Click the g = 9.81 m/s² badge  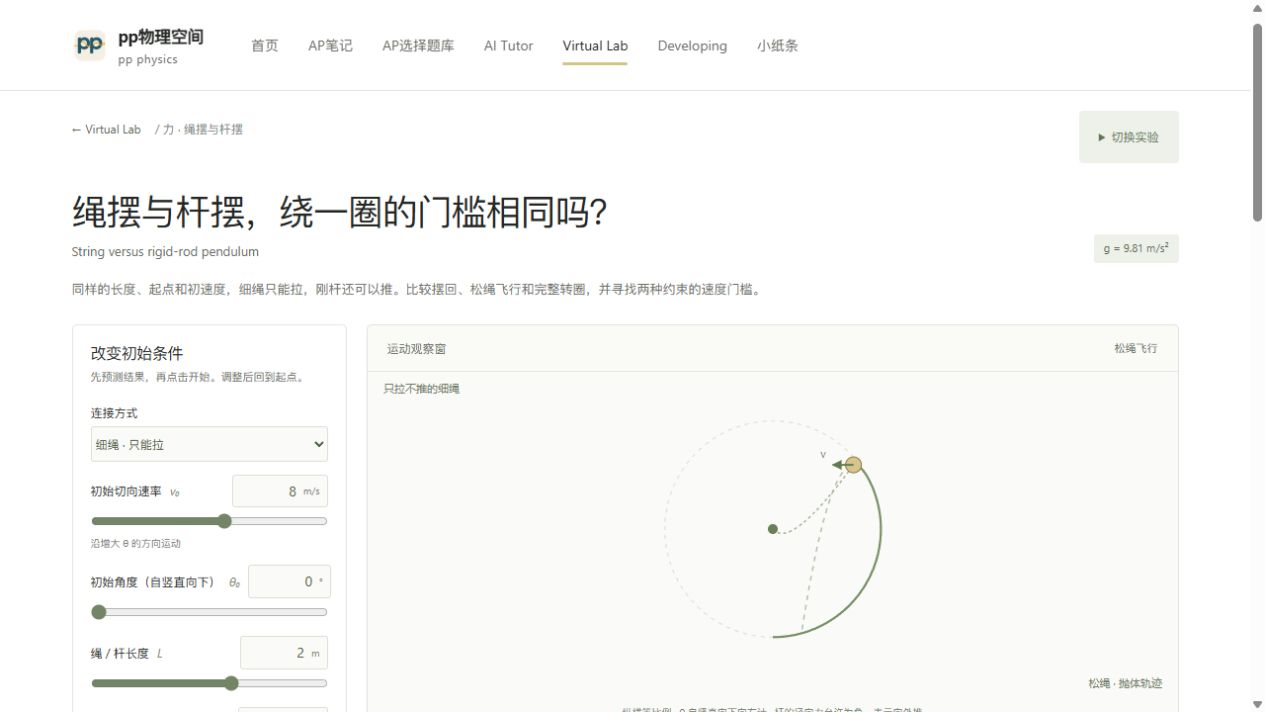(x=1135, y=248)
